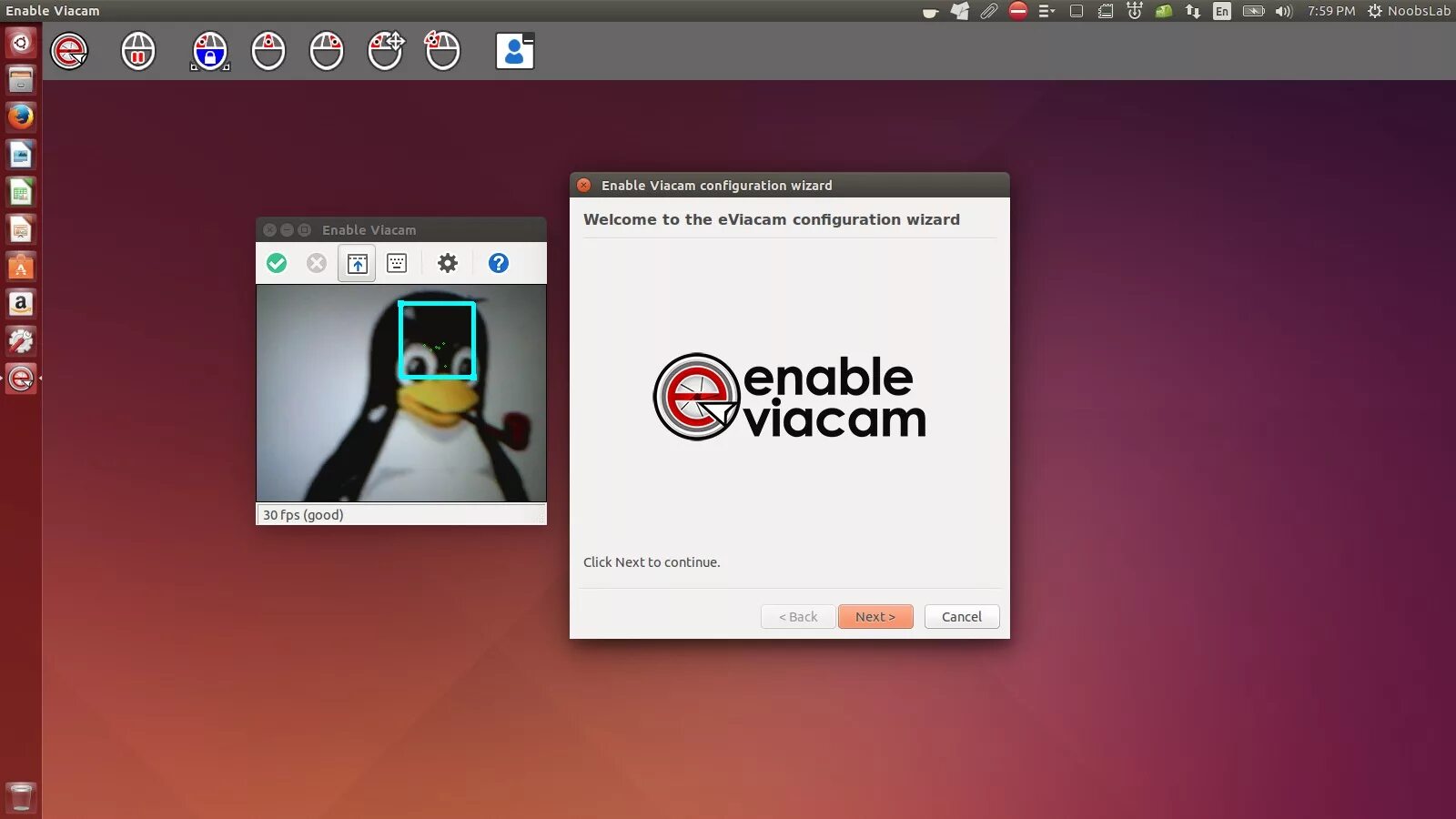Select the double-click mouse icon
Viewport: 1456px width, 819px height.
pos(442,51)
